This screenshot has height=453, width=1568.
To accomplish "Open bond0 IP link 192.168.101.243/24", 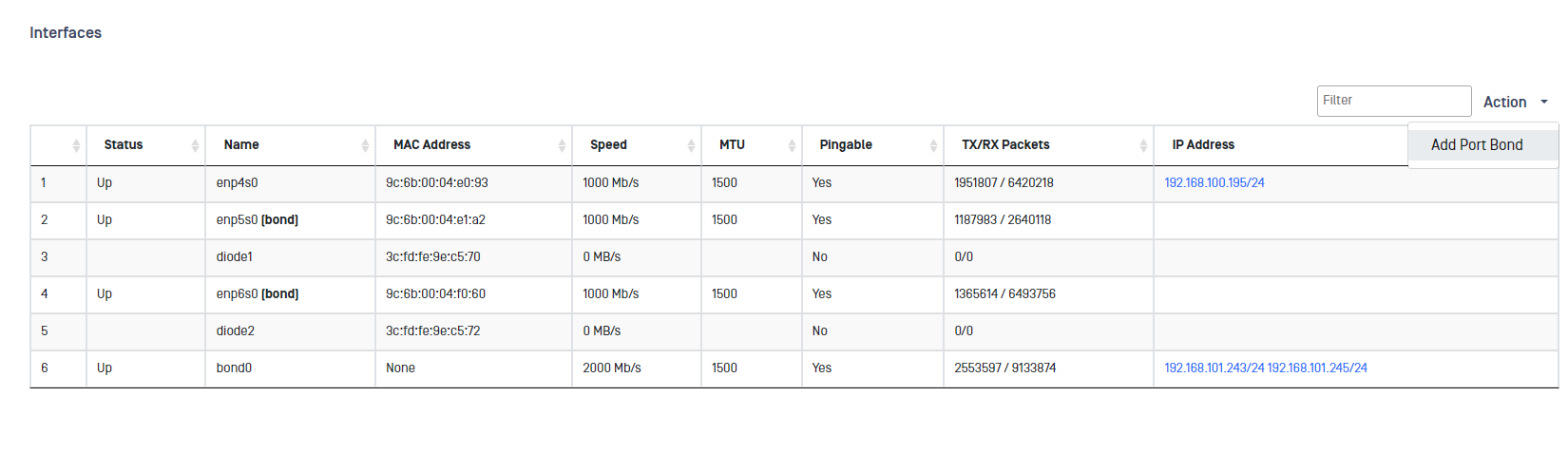I will coord(1214,368).
